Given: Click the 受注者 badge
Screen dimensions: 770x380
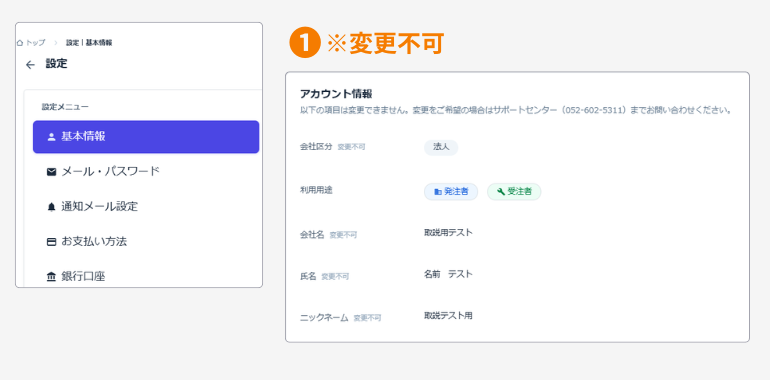Looking at the screenshot, I should (x=514, y=192).
